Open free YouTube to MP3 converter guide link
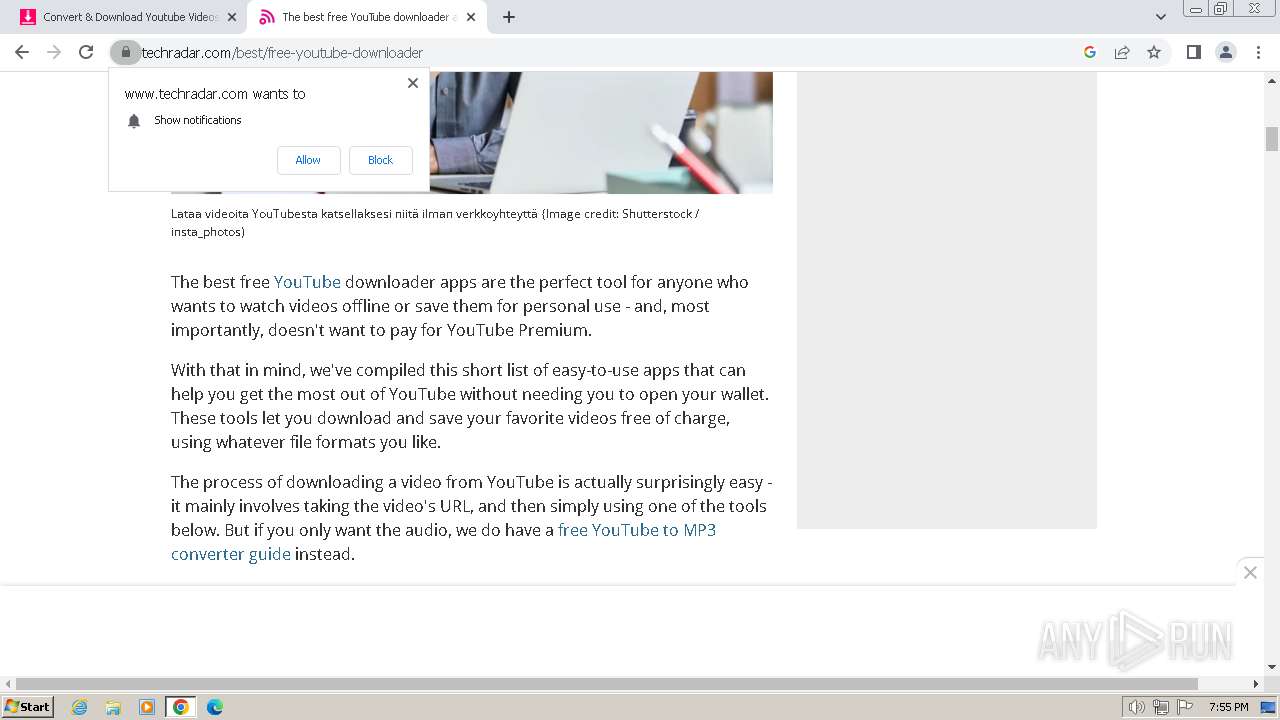 (x=443, y=542)
